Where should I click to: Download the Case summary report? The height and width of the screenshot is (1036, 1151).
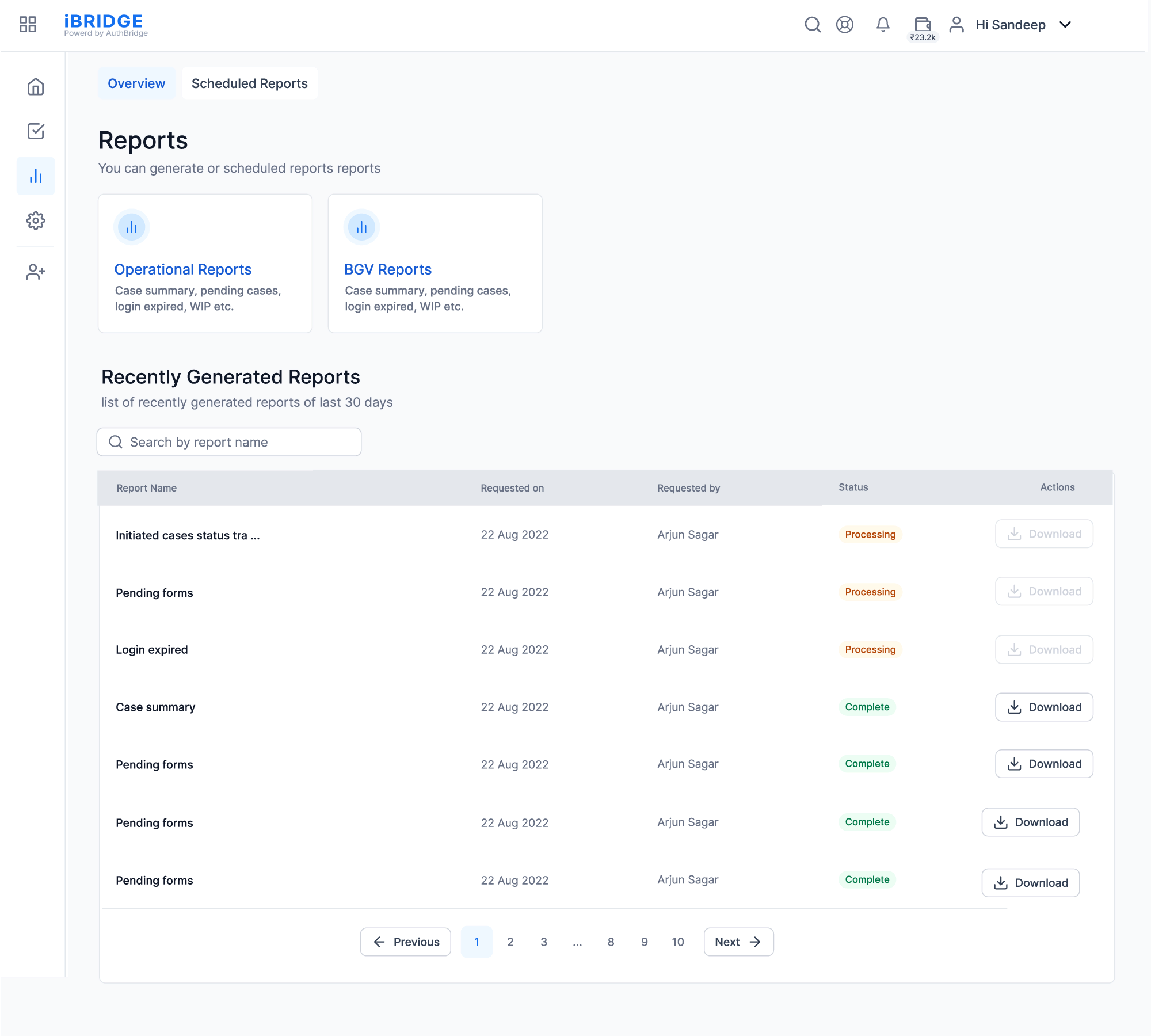(x=1044, y=707)
